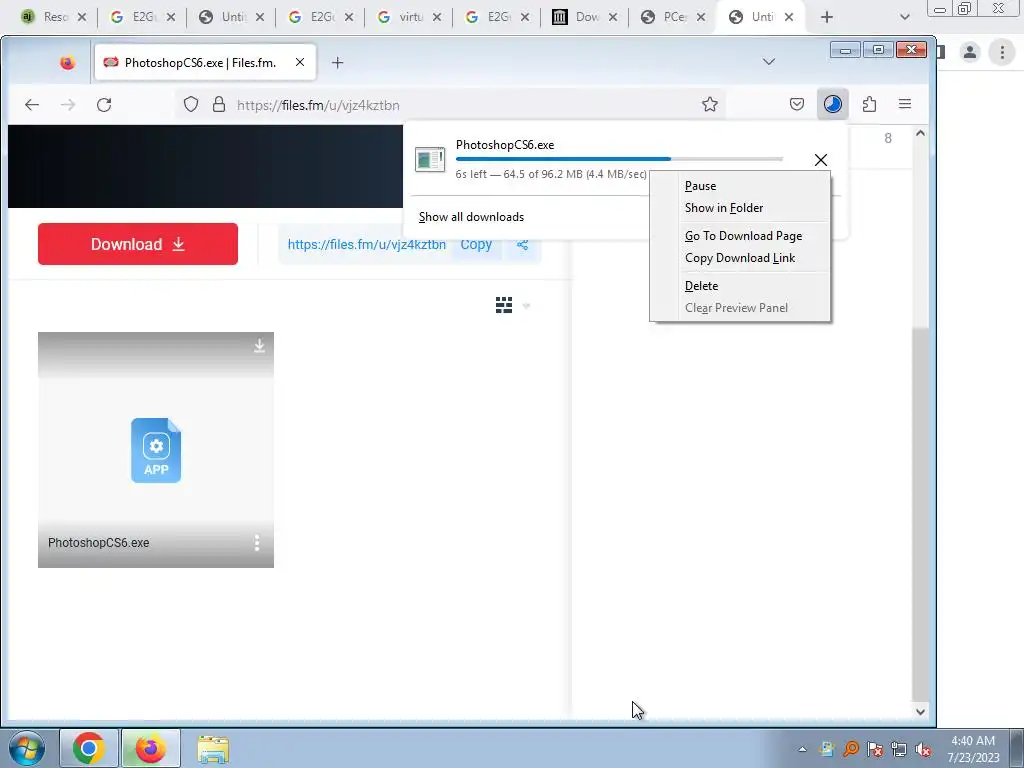Click the Firefox back arrow button
The image size is (1024, 768).
point(32,104)
